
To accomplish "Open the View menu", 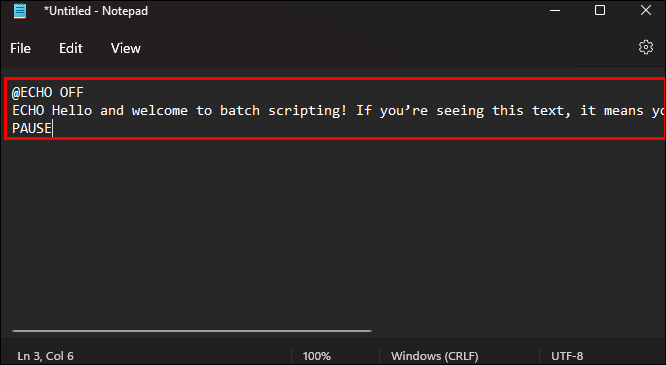I will click(x=126, y=48).
